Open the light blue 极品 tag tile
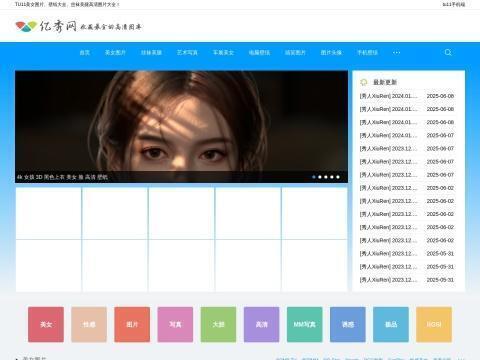The height and width of the screenshot is (360, 480). 391,324
